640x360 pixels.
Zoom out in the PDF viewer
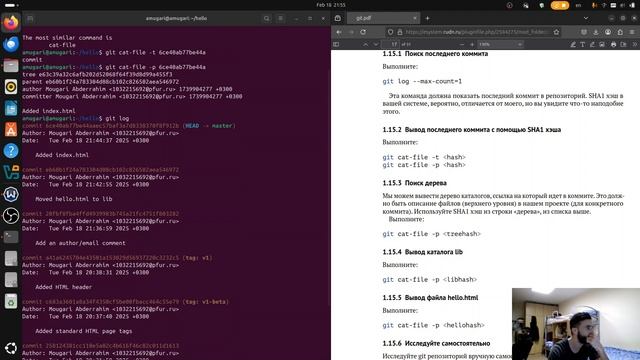pos(462,44)
